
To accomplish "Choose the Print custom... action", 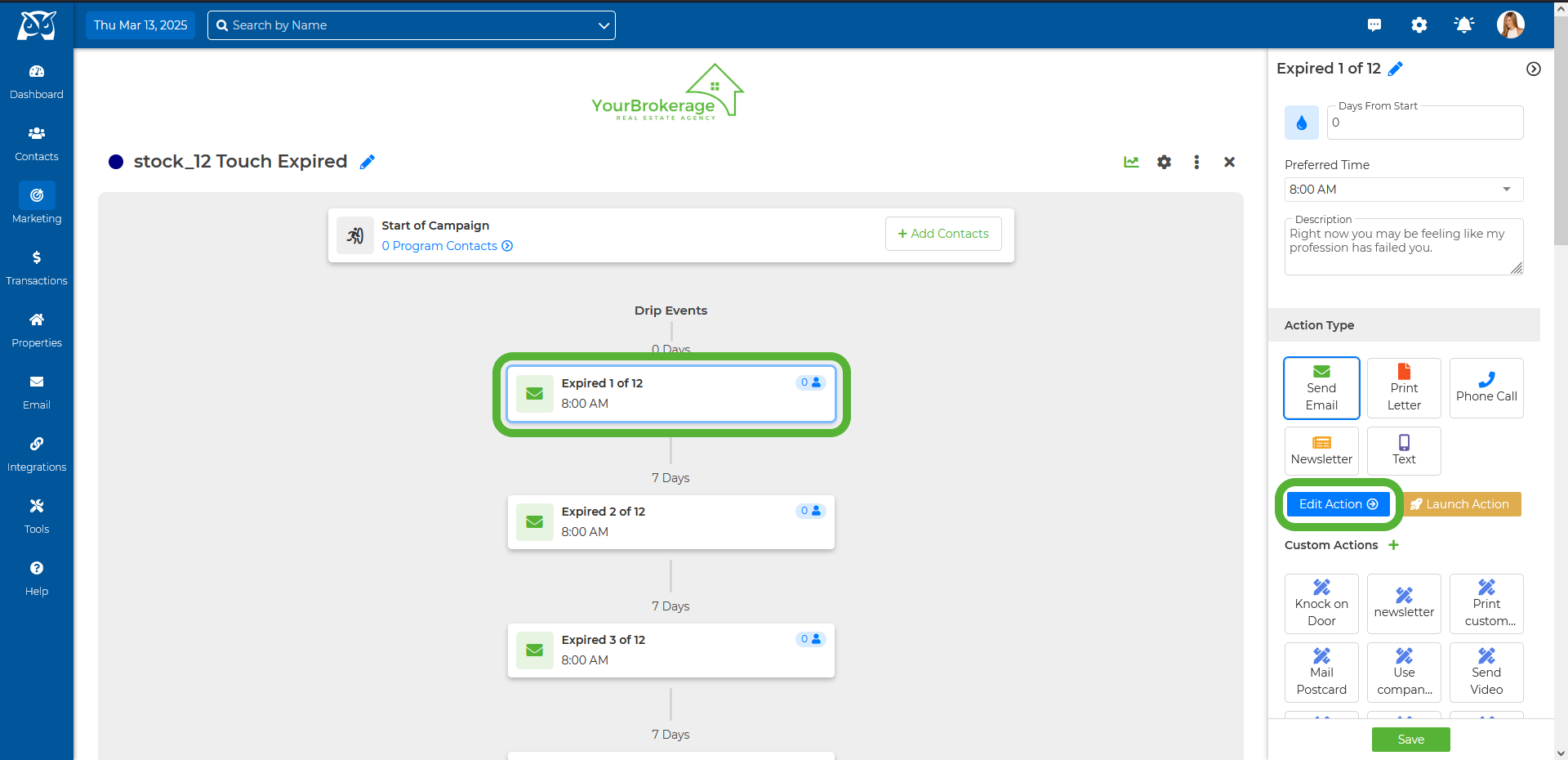I will 1486,604.
